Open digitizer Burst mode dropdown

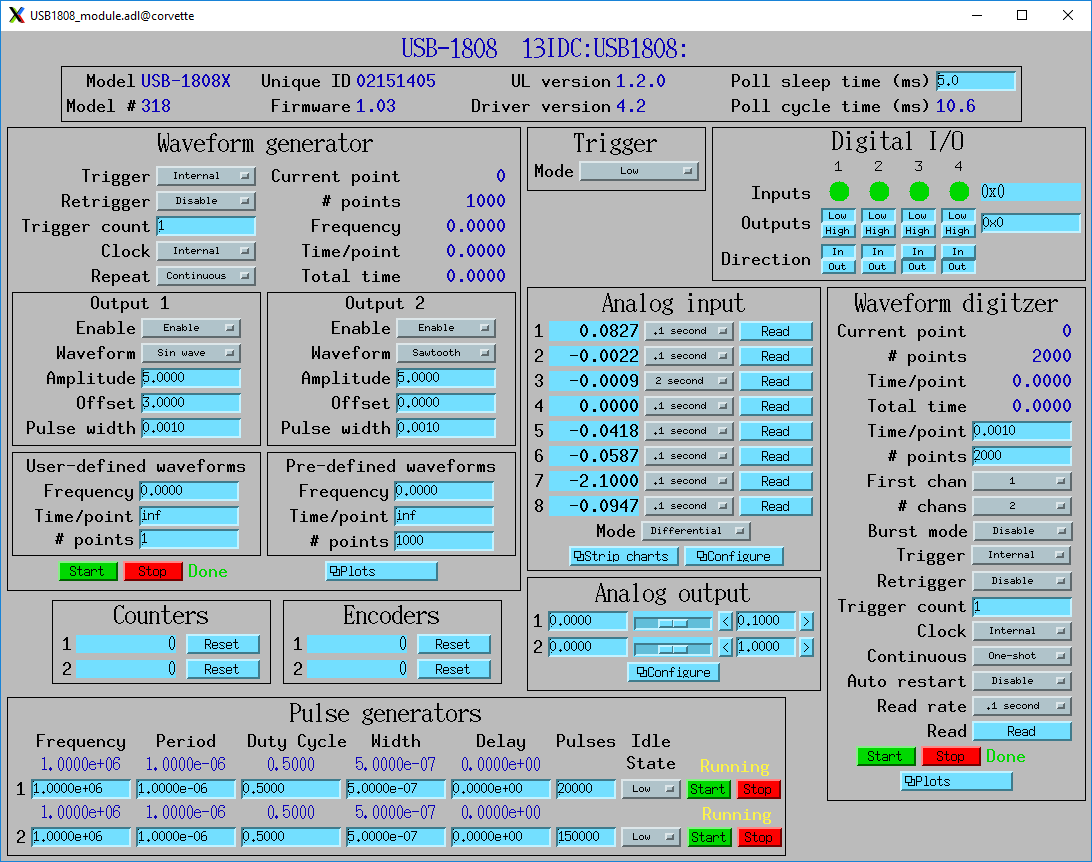click(x=1022, y=531)
